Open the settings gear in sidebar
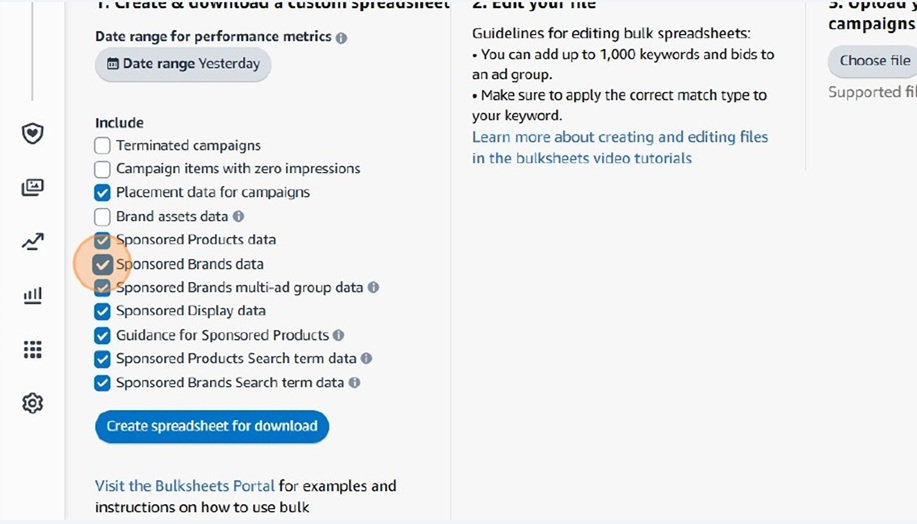The height and width of the screenshot is (524, 917). pos(33,404)
